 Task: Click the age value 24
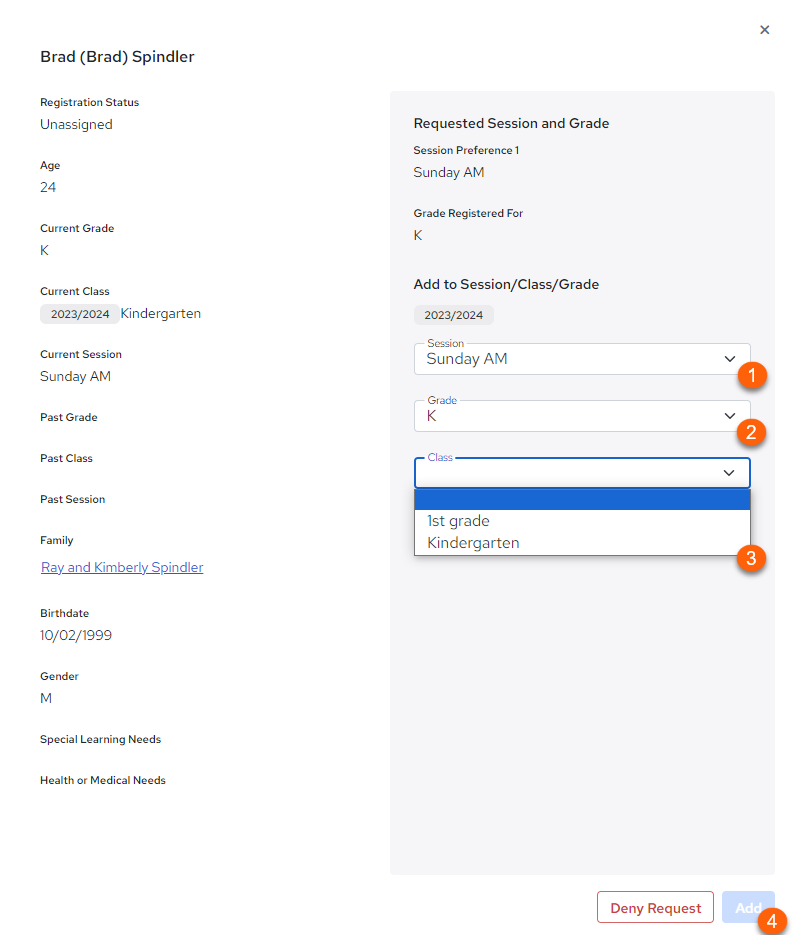pos(48,187)
